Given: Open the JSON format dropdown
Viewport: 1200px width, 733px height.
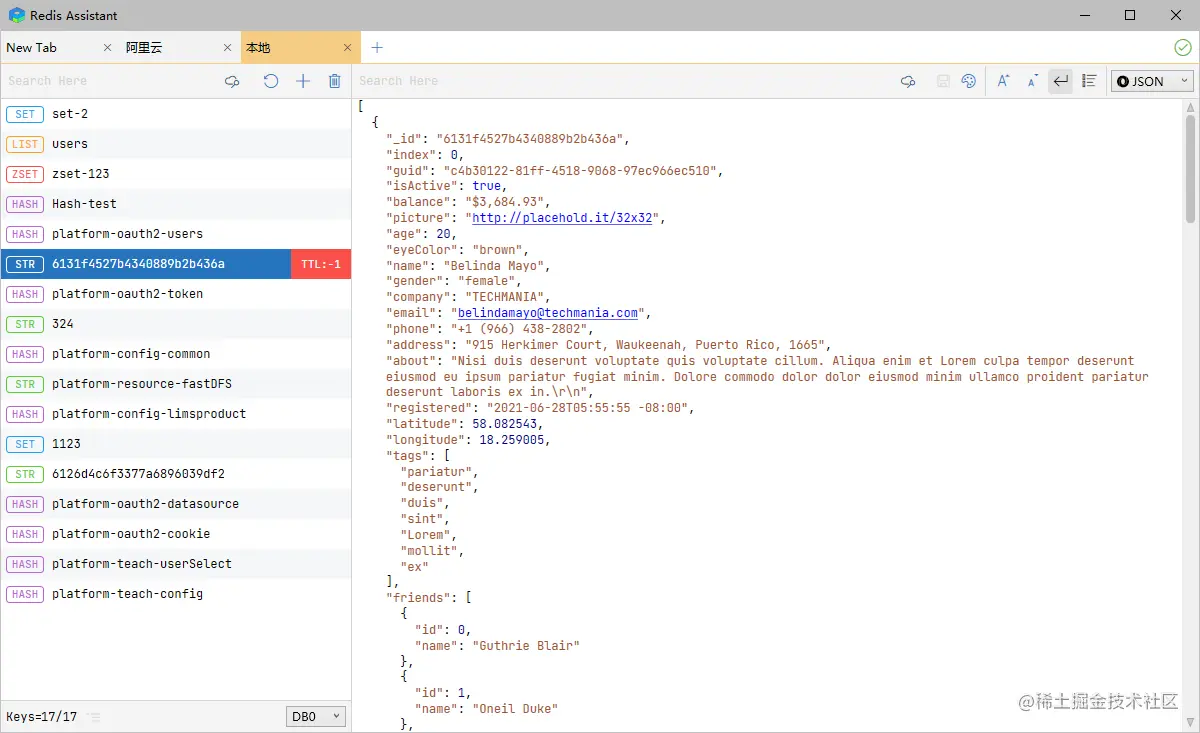Looking at the screenshot, I should (1153, 81).
